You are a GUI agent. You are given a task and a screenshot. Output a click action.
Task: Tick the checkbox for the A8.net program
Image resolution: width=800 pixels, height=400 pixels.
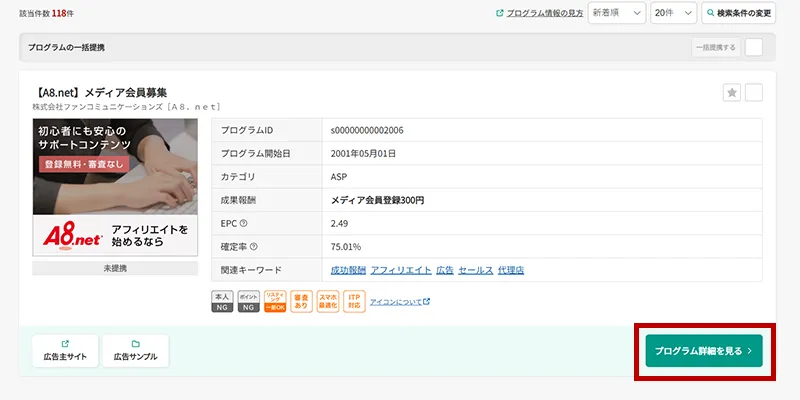coord(754,93)
